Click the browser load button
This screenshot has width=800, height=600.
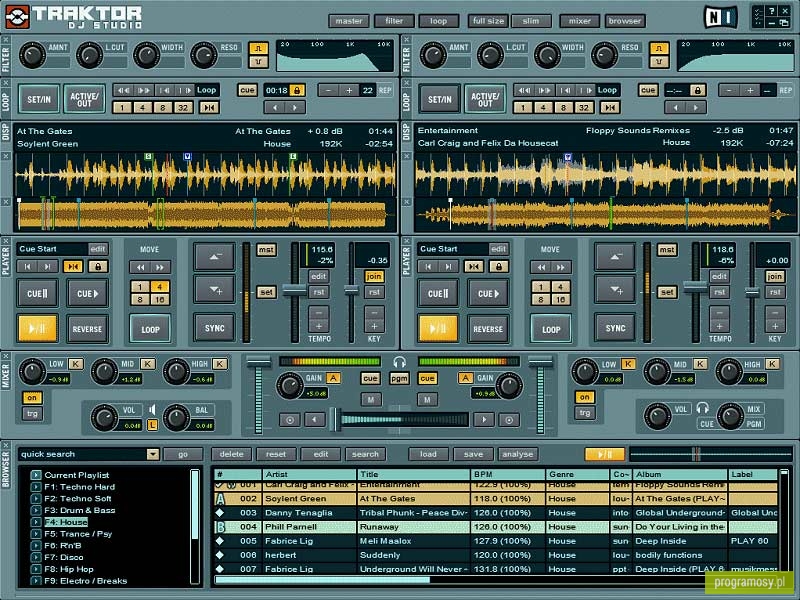[428, 454]
